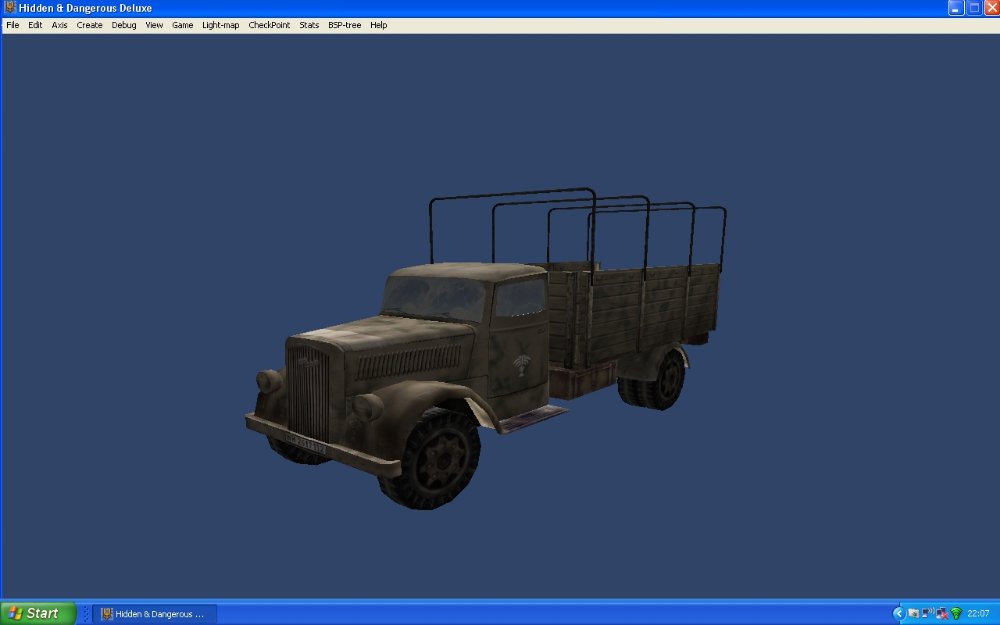Open the Debug menu

124,25
